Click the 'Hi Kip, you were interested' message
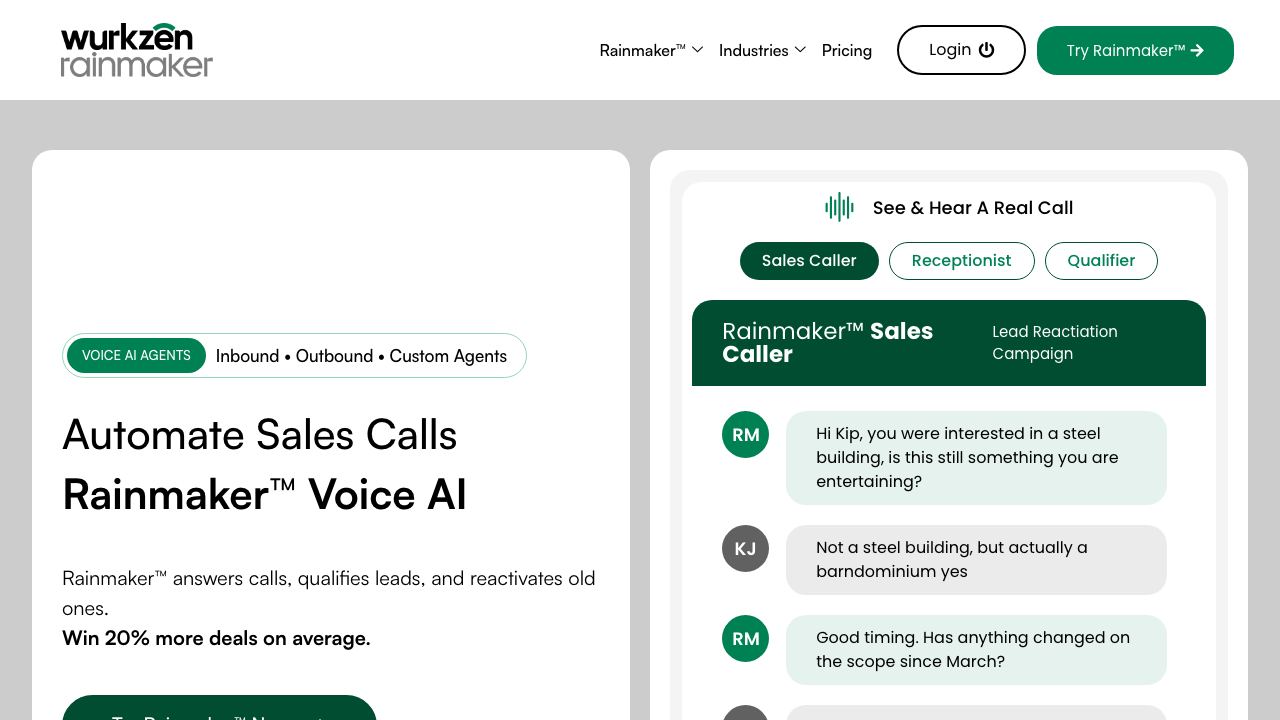This screenshot has width=1280, height=720. 976,458
